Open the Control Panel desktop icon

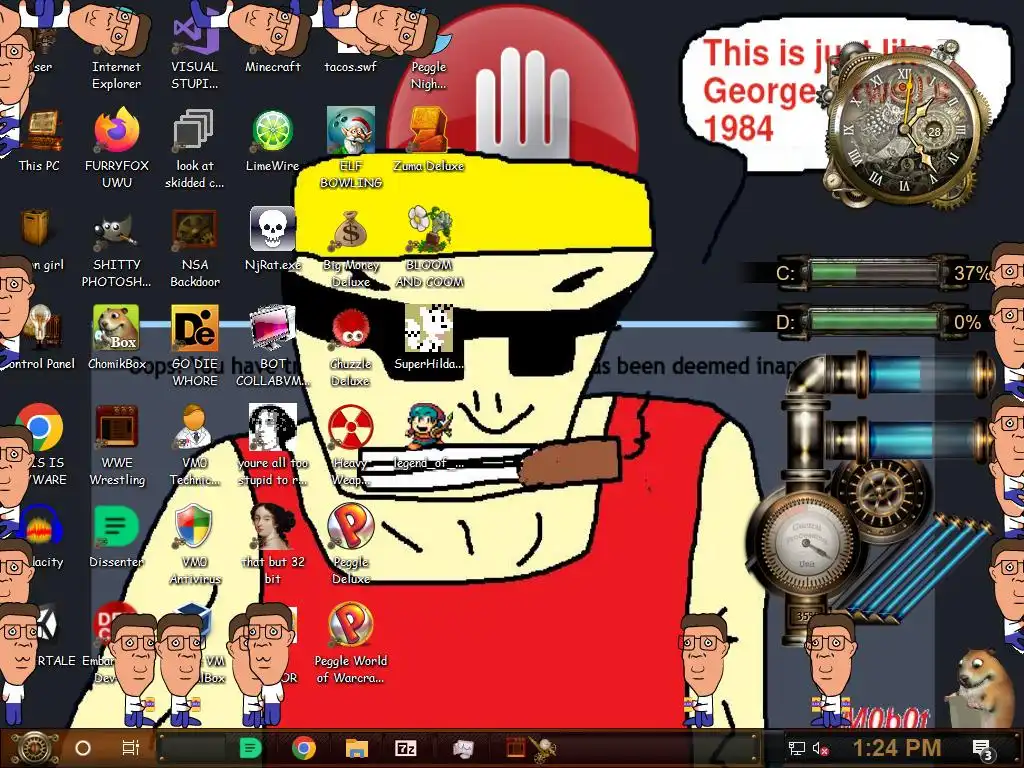click(x=39, y=336)
